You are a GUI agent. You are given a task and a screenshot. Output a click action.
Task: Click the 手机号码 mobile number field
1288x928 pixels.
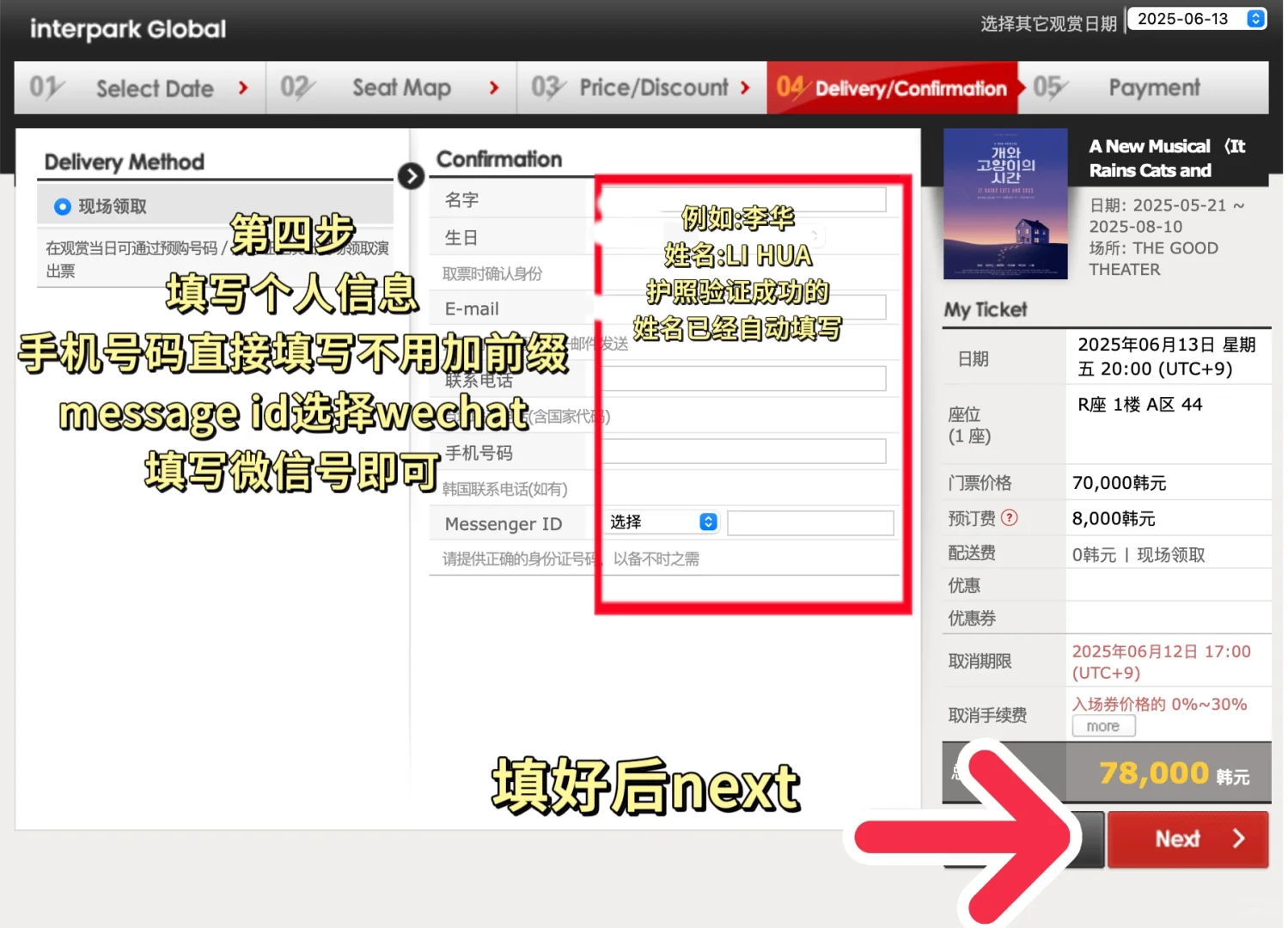point(744,450)
